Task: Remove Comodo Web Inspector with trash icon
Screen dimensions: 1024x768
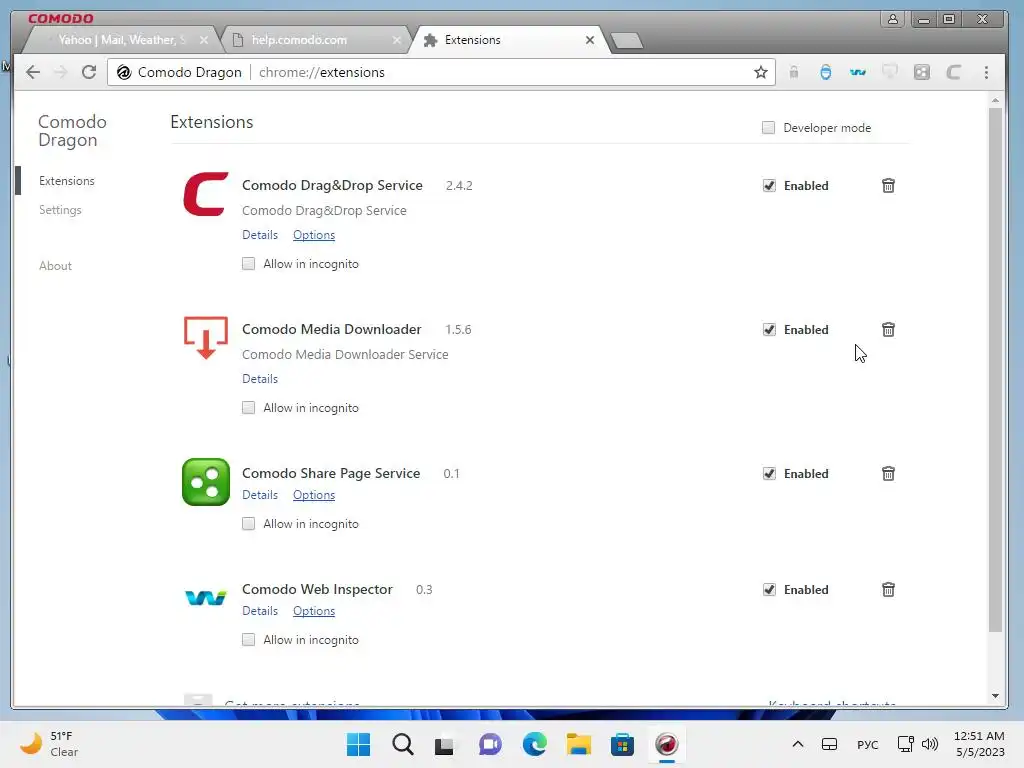Action: coord(888,590)
